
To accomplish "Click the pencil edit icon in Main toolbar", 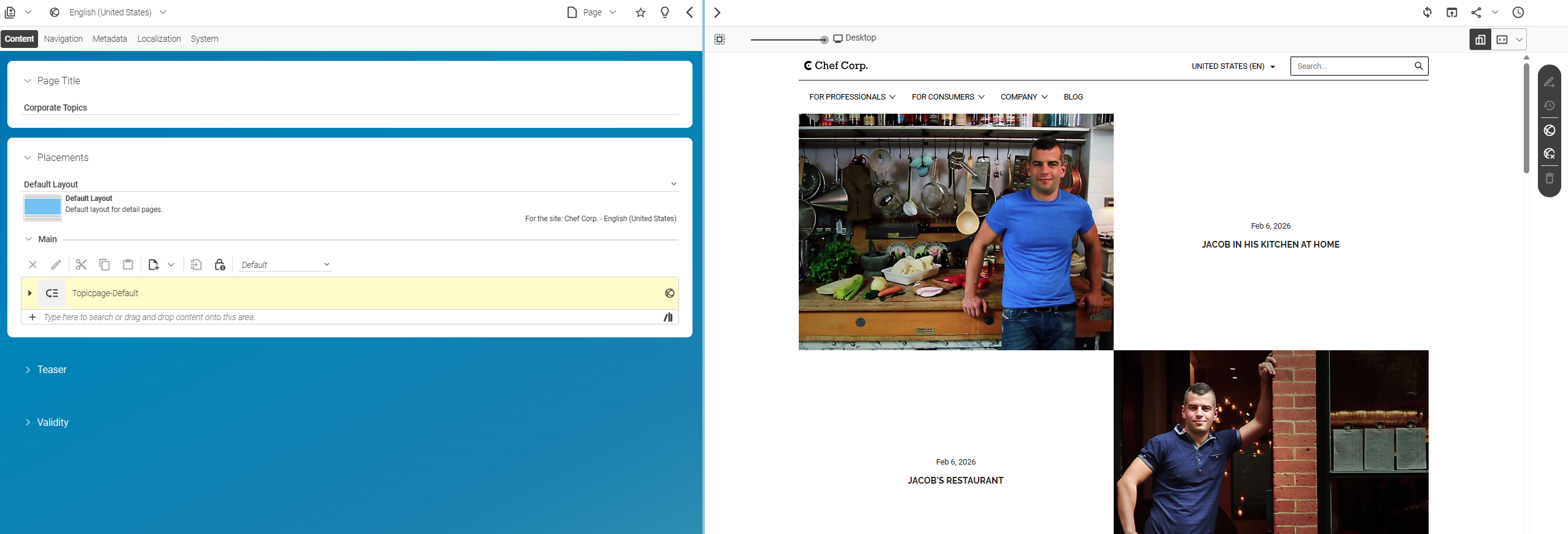I will click(x=56, y=265).
